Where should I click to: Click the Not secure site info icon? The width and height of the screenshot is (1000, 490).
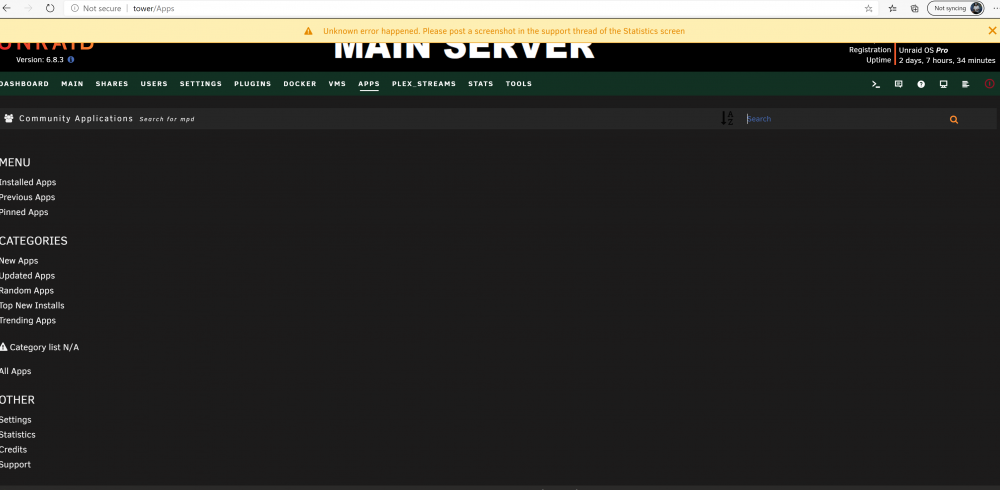pyautogui.click(x=75, y=8)
